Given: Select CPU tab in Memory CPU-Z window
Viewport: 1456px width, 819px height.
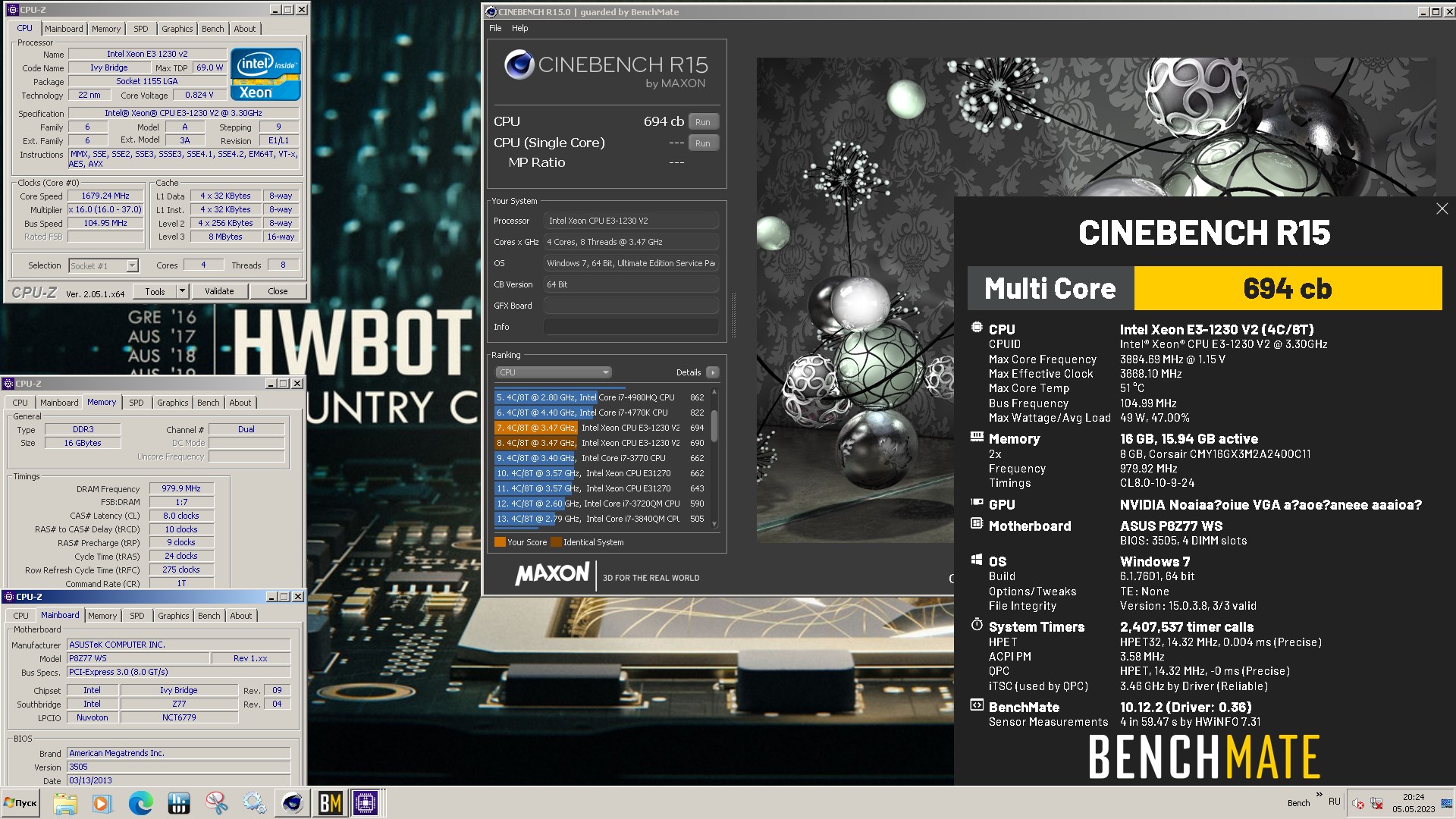Looking at the screenshot, I should click(x=20, y=403).
